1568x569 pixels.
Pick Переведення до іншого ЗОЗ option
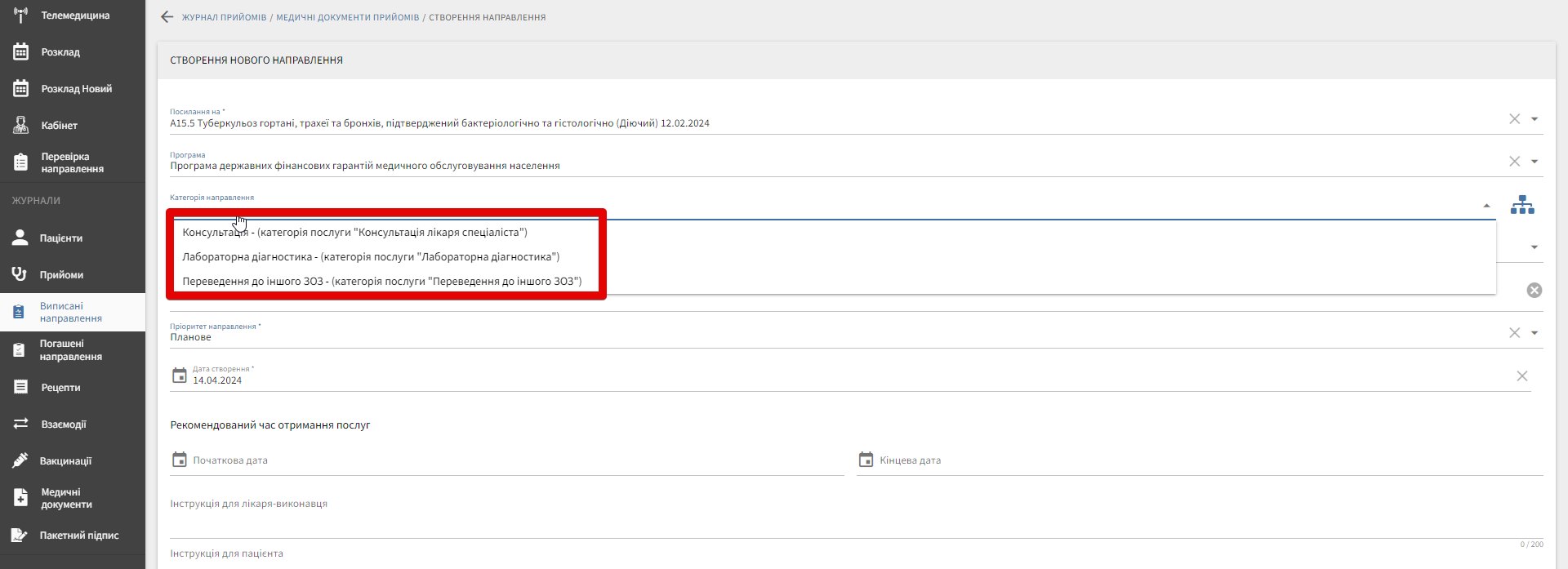coord(381,282)
